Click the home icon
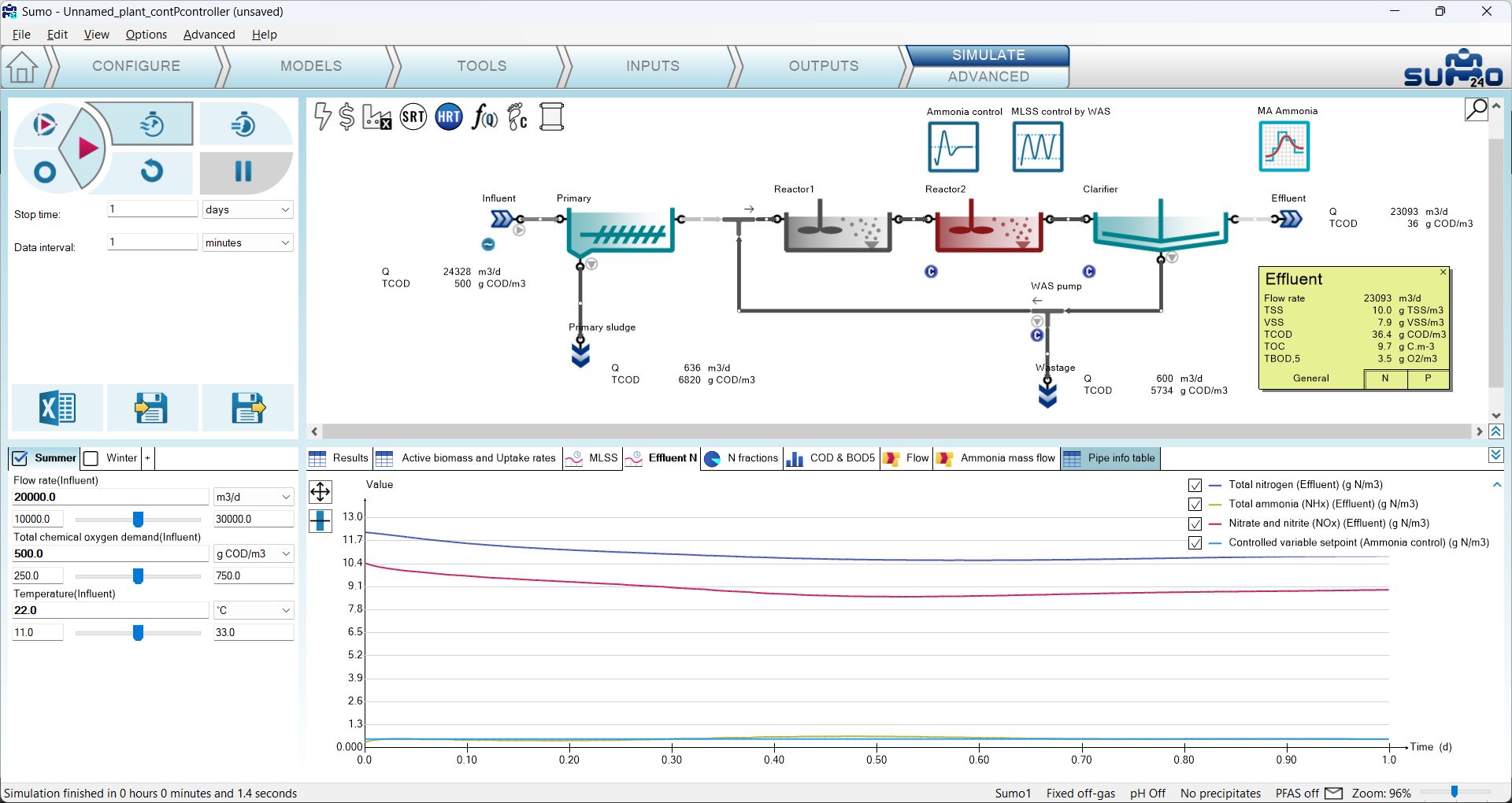 tap(22, 67)
